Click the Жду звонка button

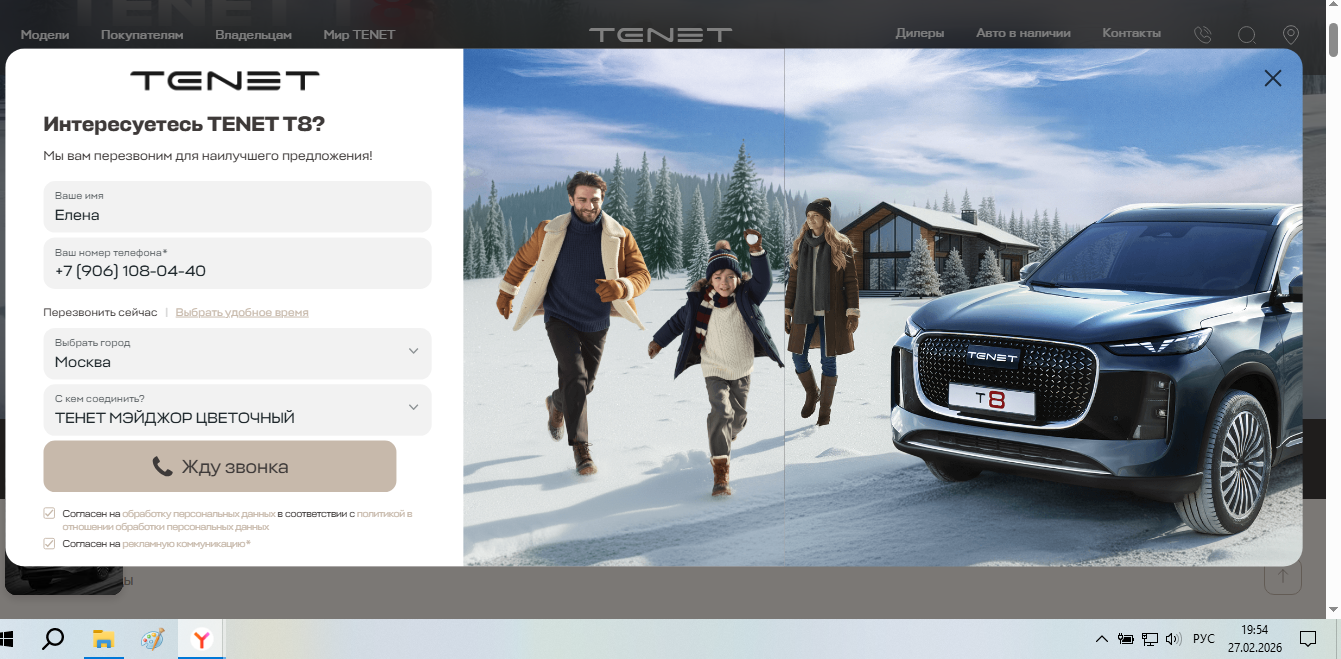coord(220,466)
